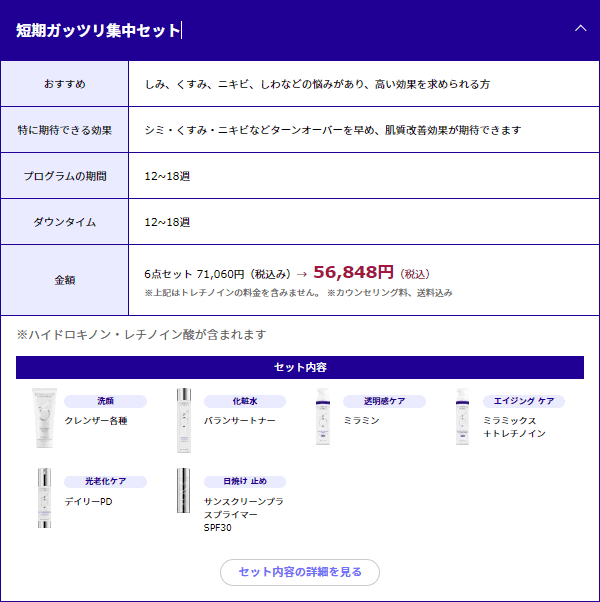This screenshot has height=602, width=600.
Task: Click the バランサートナー bottle image
Action: tap(183, 416)
